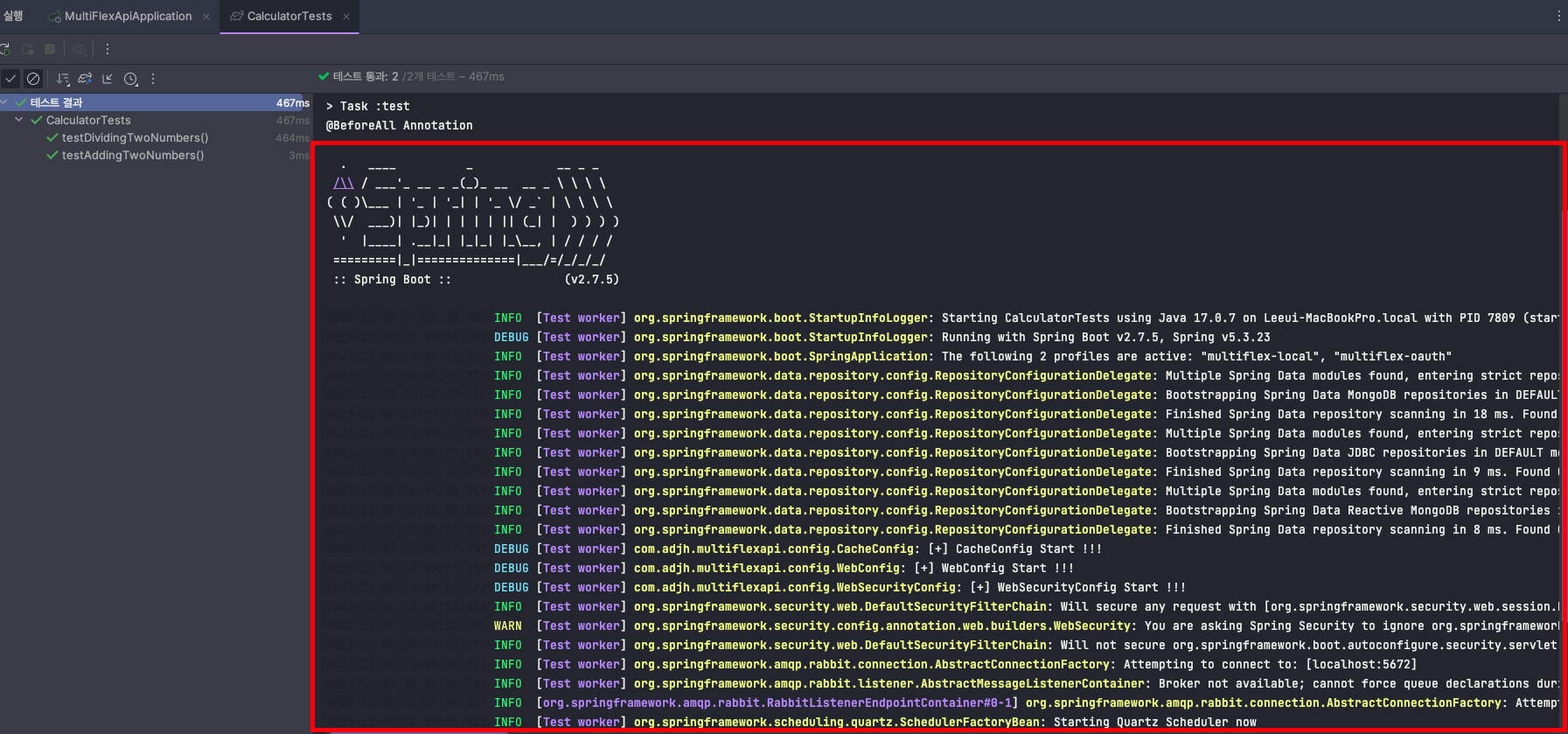
Task: Stop the running process
Action: pyautogui.click(x=50, y=49)
